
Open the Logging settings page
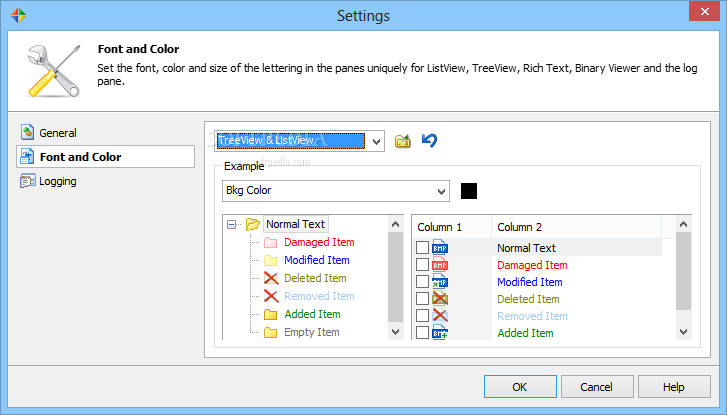point(58,181)
